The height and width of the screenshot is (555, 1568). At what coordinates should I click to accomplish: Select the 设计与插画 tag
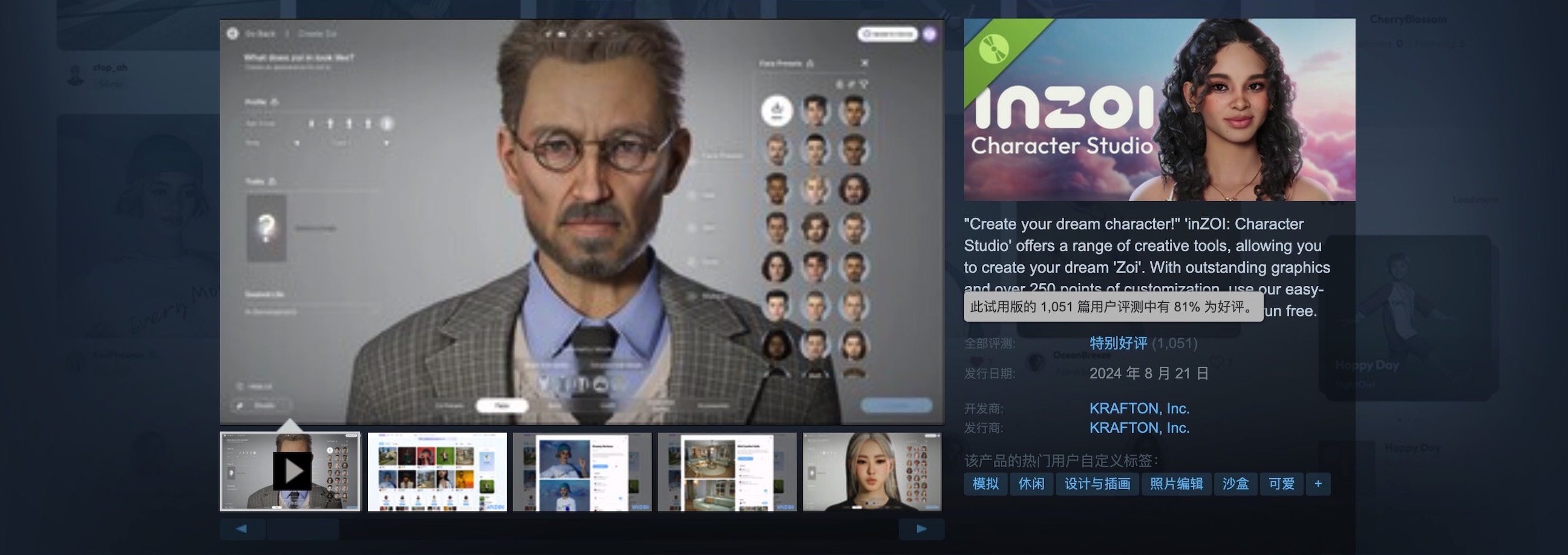tap(1097, 484)
